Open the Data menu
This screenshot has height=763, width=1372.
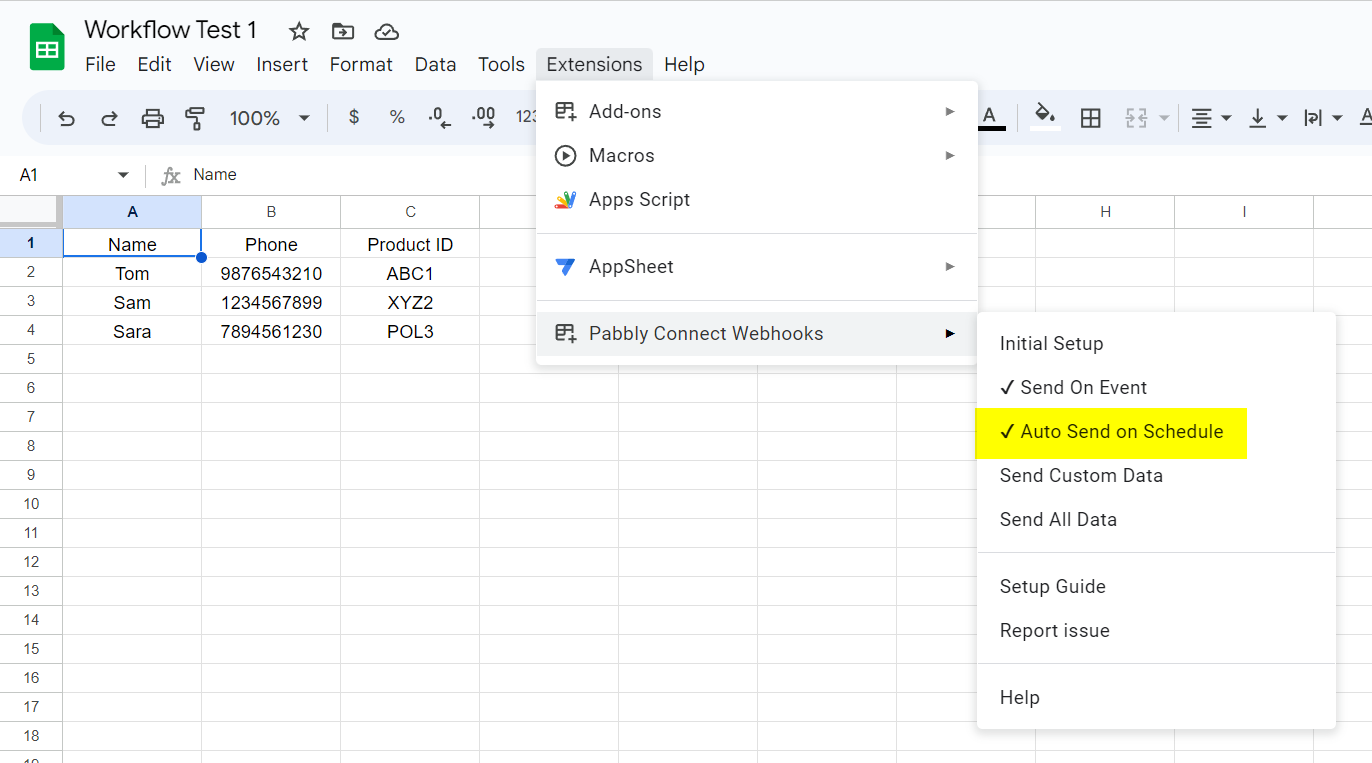pyautogui.click(x=435, y=64)
